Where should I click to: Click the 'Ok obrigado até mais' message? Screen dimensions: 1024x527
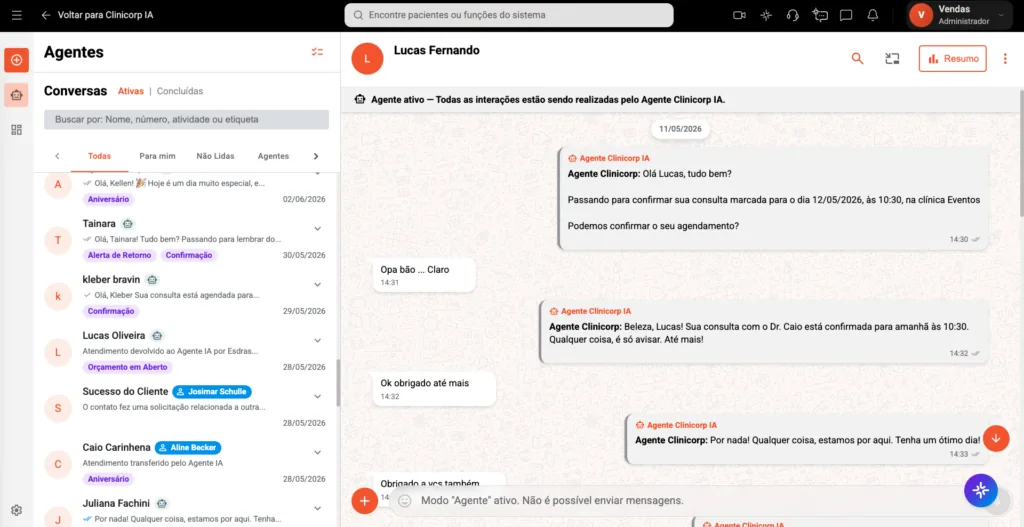coord(434,389)
